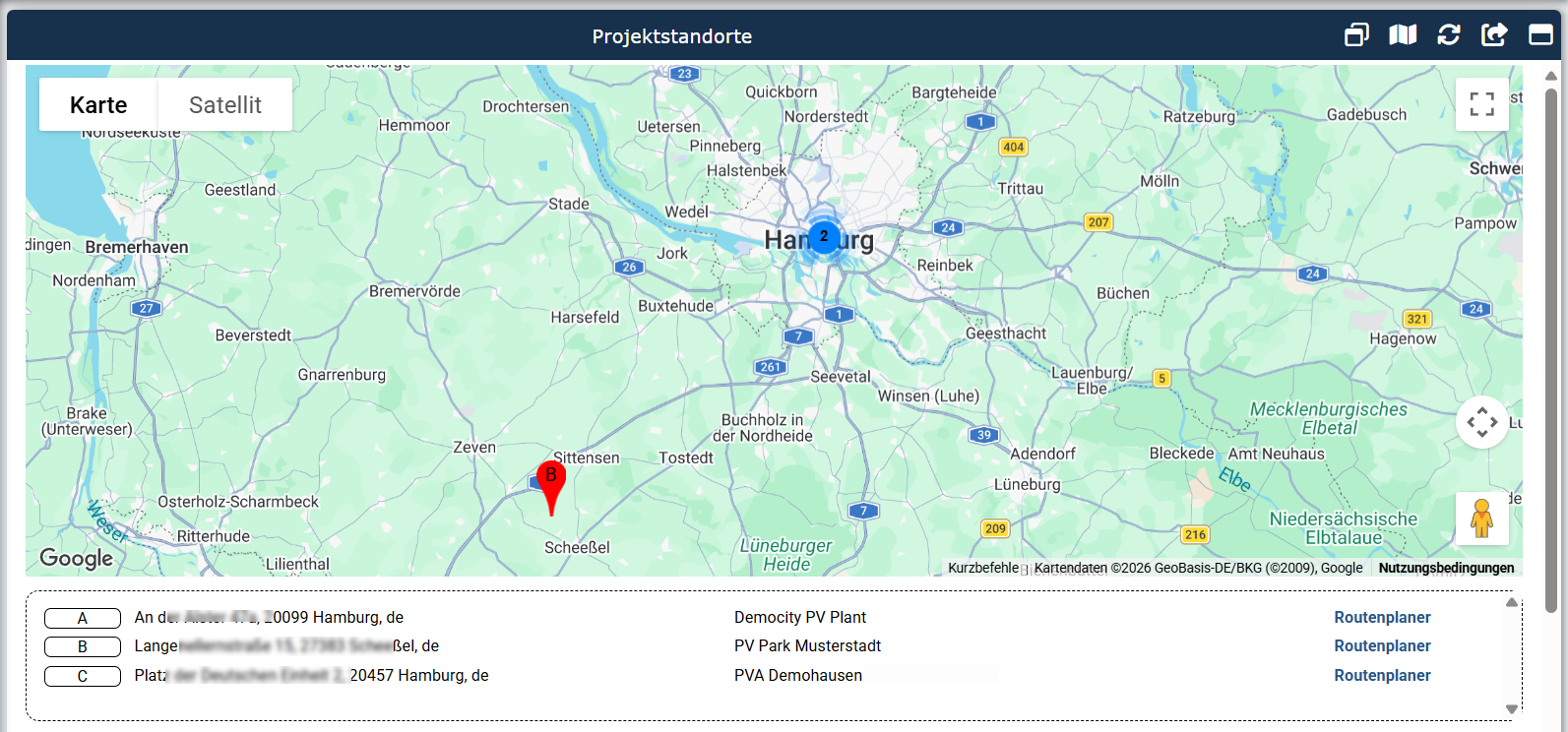1568x732 pixels.
Task: Open the blue cluster marker with 2
Action: click(x=824, y=236)
